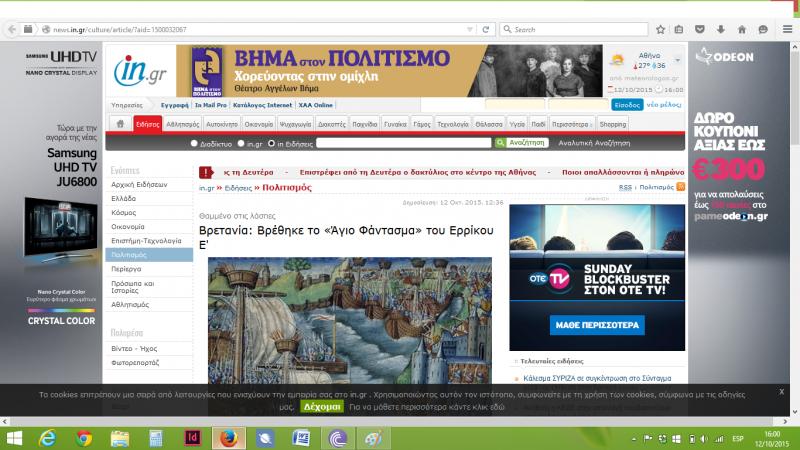Switch to Firefox in the taskbar
Viewport: 800px width, 450px height.
click(229, 438)
